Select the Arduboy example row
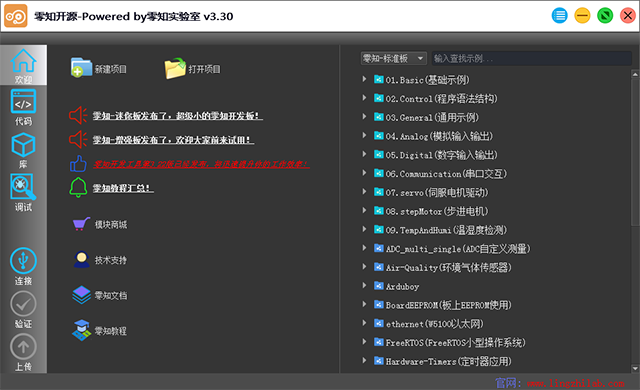640x390 pixels. click(402, 286)
